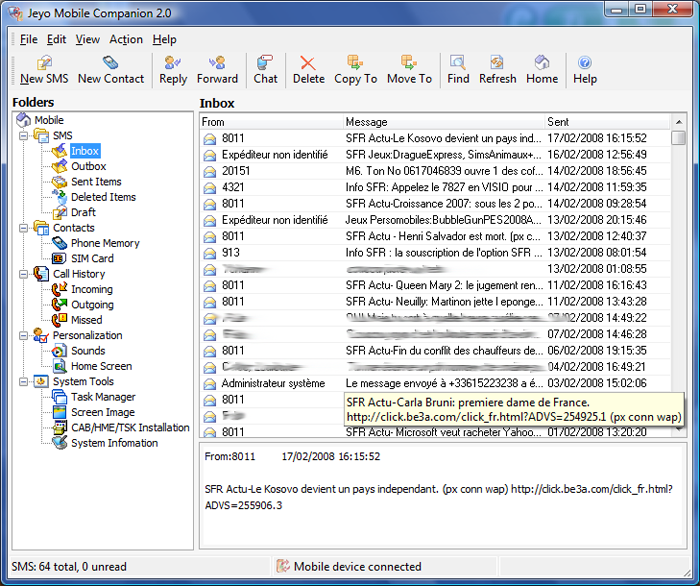The image size is (700, 586).
Task: Click the message list scroll-up arrow
Action: [679, 122]
